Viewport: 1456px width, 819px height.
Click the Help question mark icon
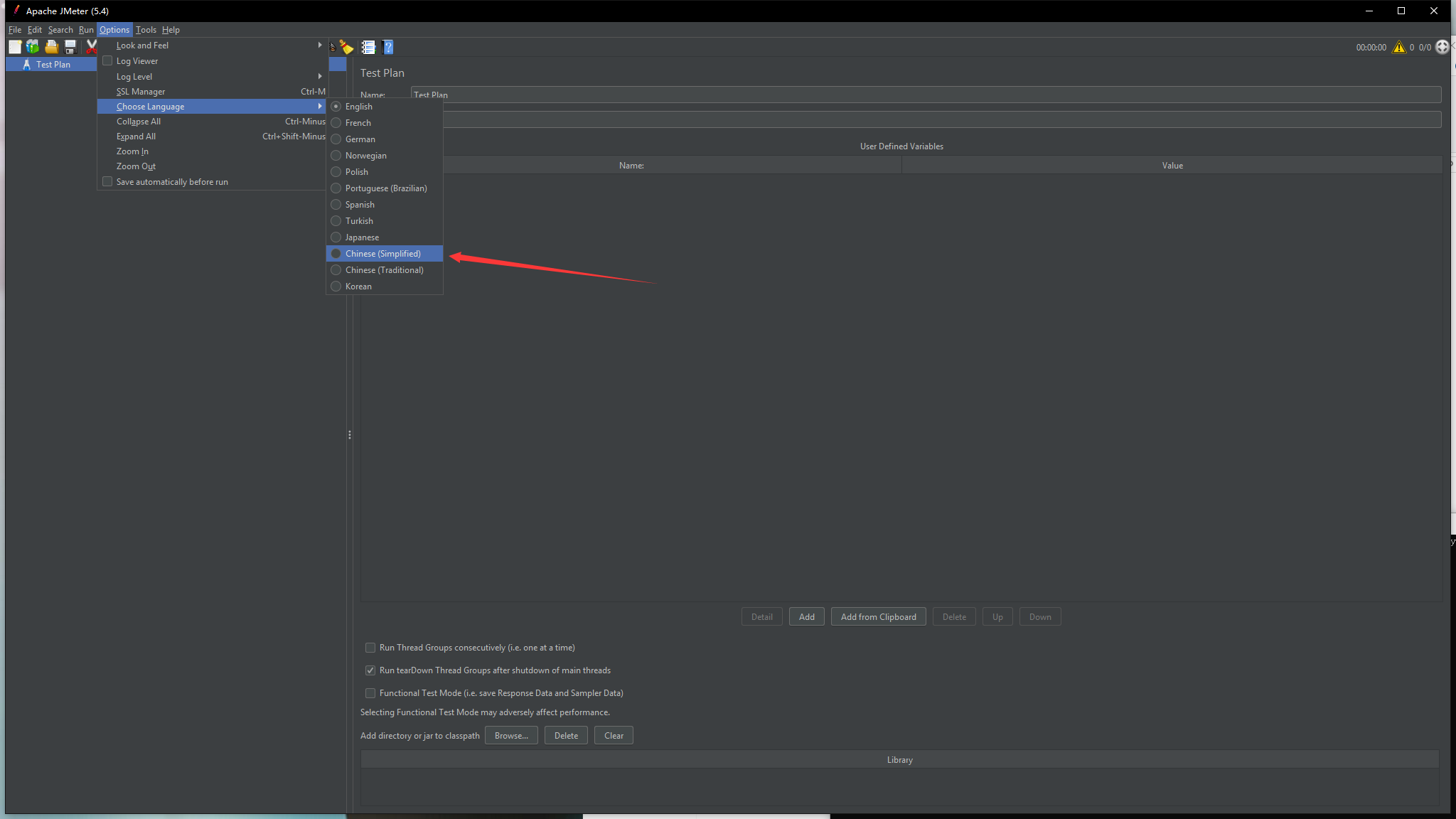click(388, 47)
